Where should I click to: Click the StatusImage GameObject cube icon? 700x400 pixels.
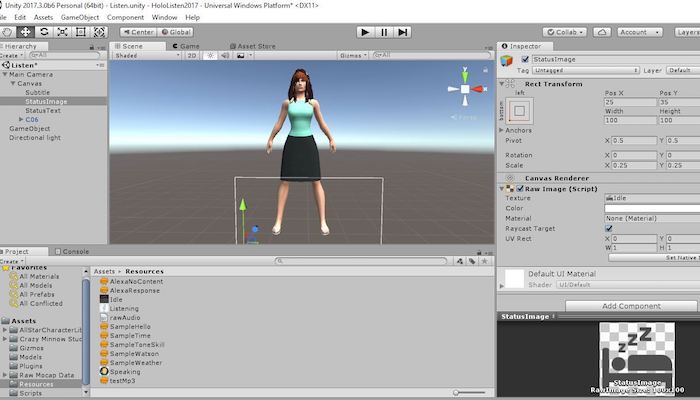[507, 60]
